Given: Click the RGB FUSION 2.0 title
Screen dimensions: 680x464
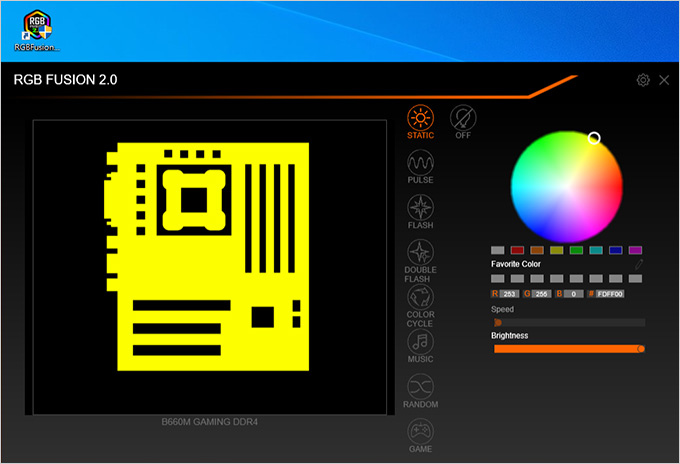Looking at the screenshot, I should click(65, 80).
